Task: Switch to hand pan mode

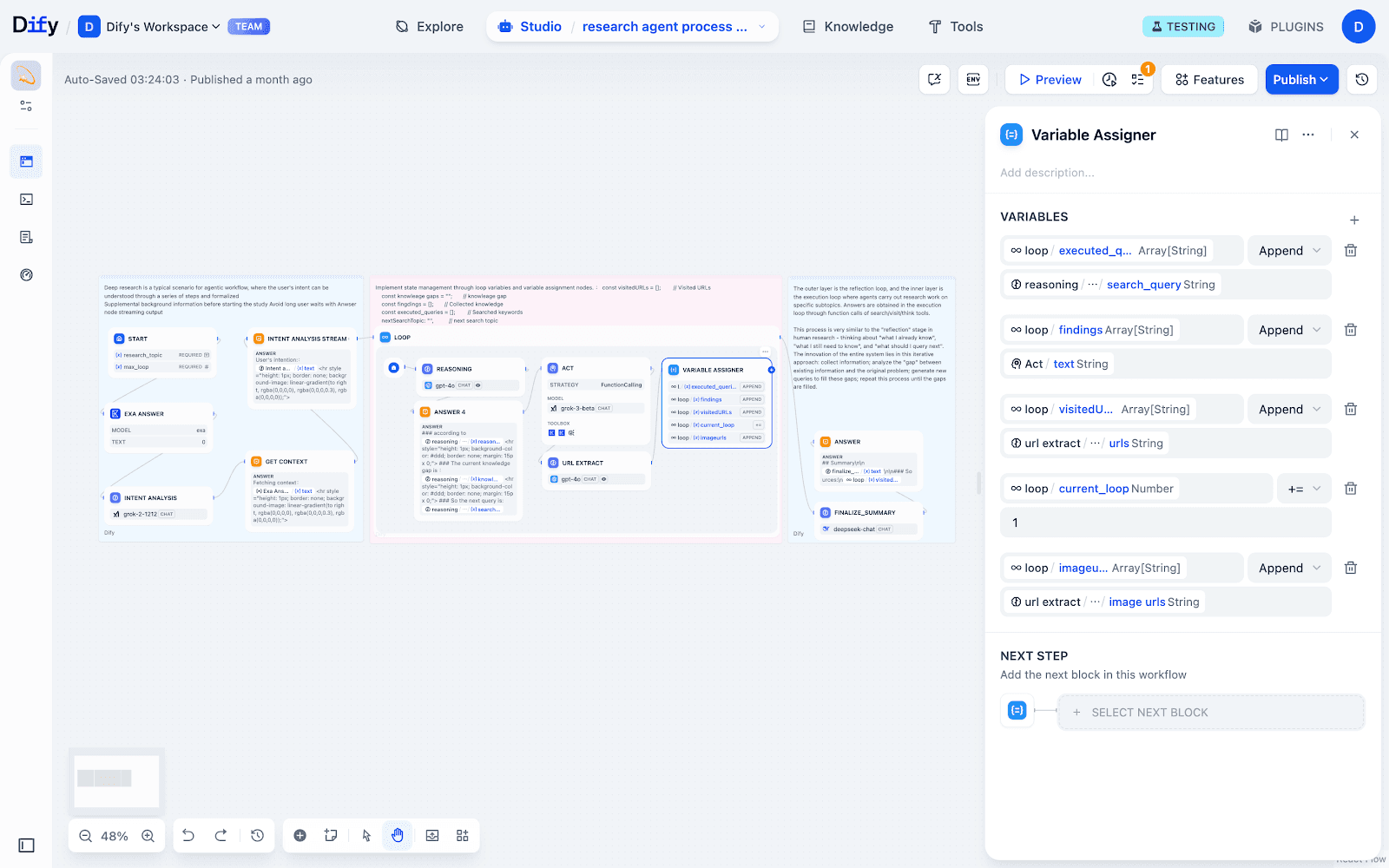Action: 398,836
